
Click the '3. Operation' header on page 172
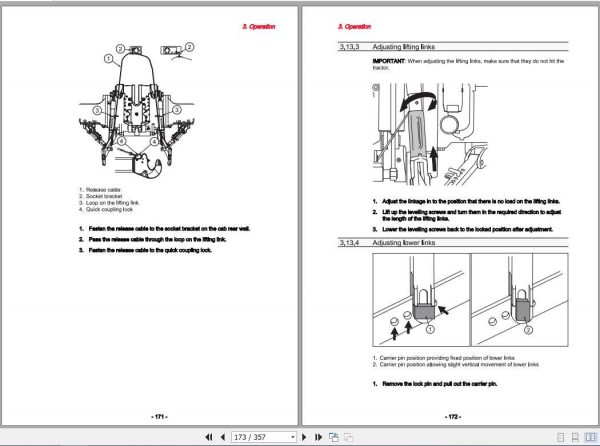354,26
